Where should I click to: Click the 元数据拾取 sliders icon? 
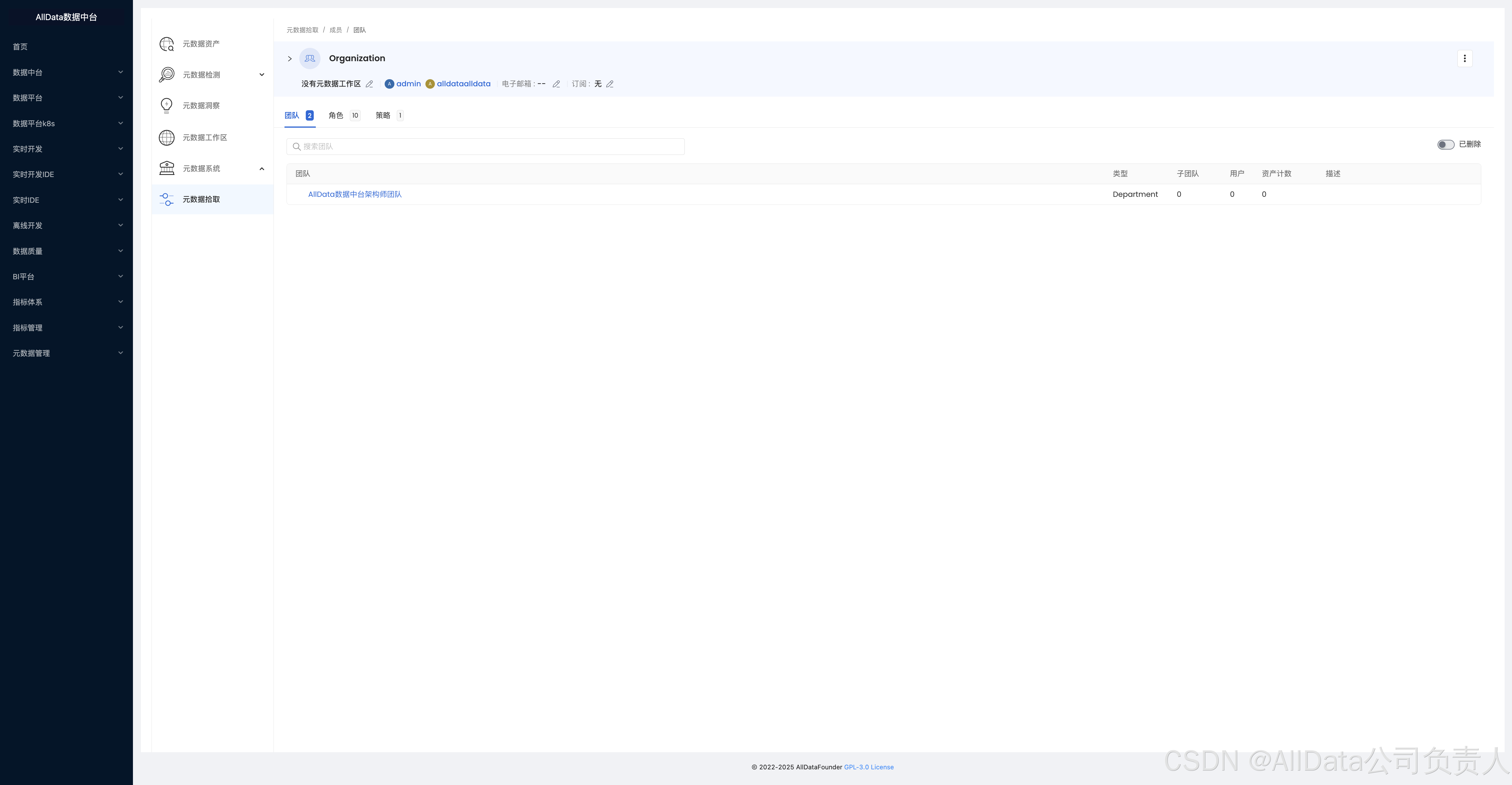click(167, 200)
